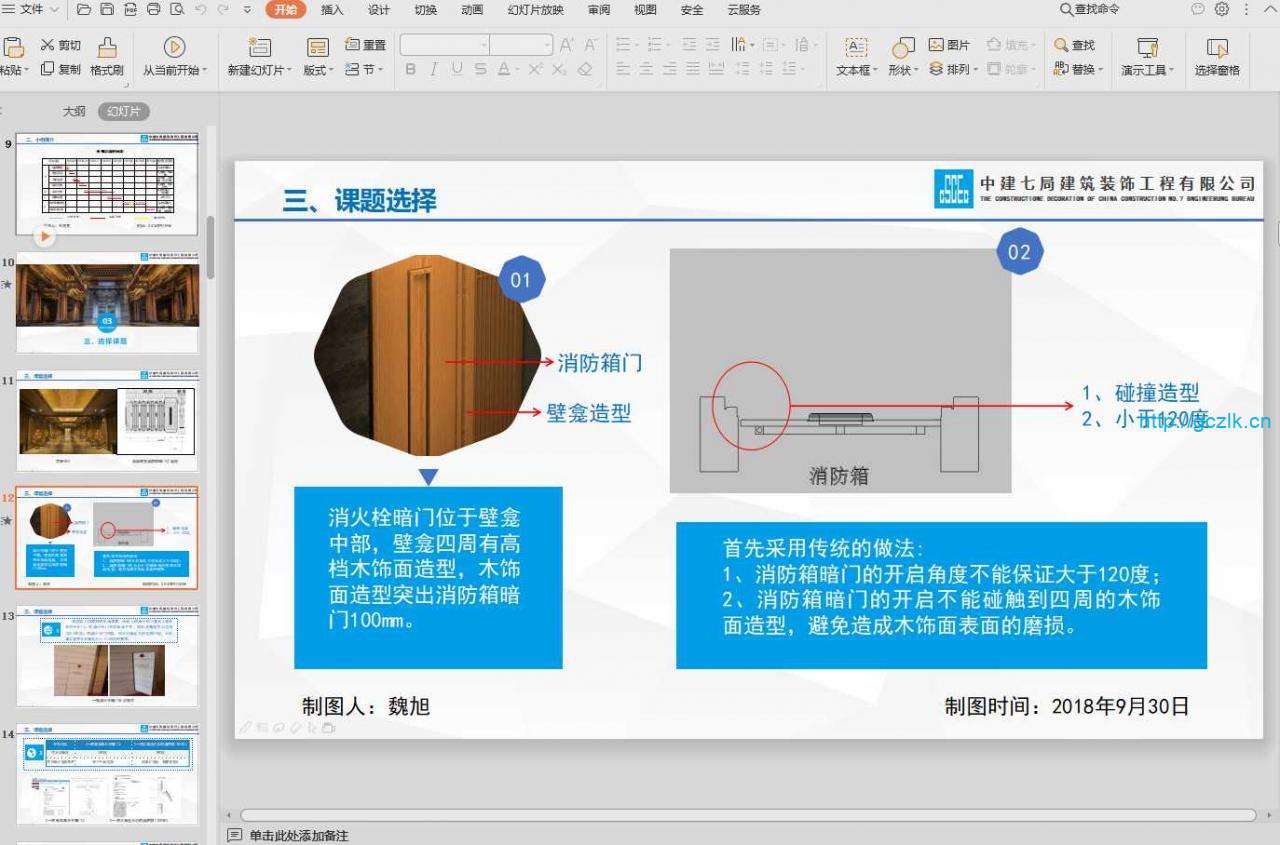The image size is (1280, 845).
Task: Click the Save icon in quick access toolbar
Action: 107,10
